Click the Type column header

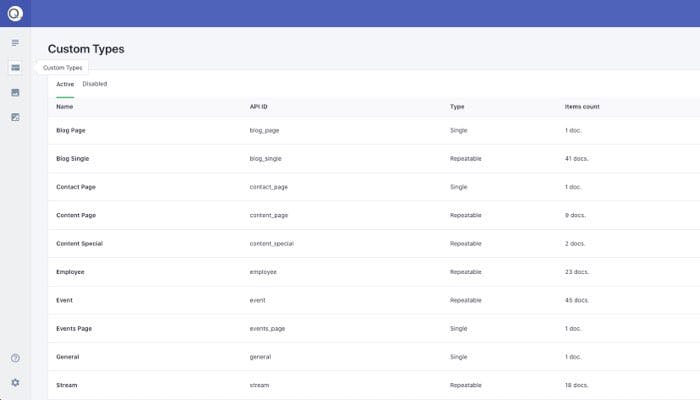coord(457,107)
